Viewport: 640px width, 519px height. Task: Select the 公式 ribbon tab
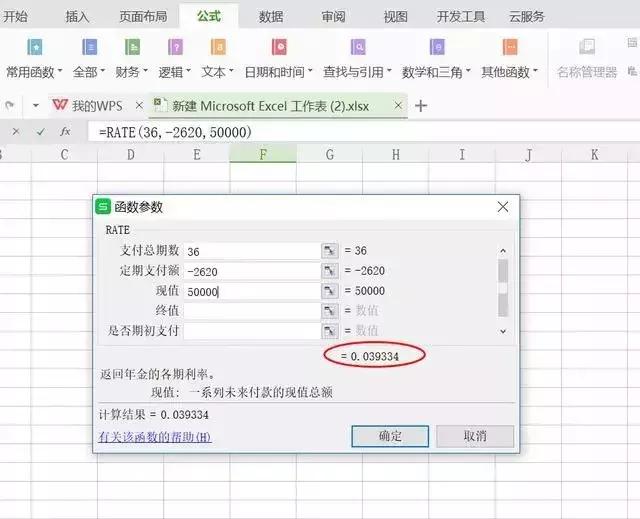tap(209, 16)
